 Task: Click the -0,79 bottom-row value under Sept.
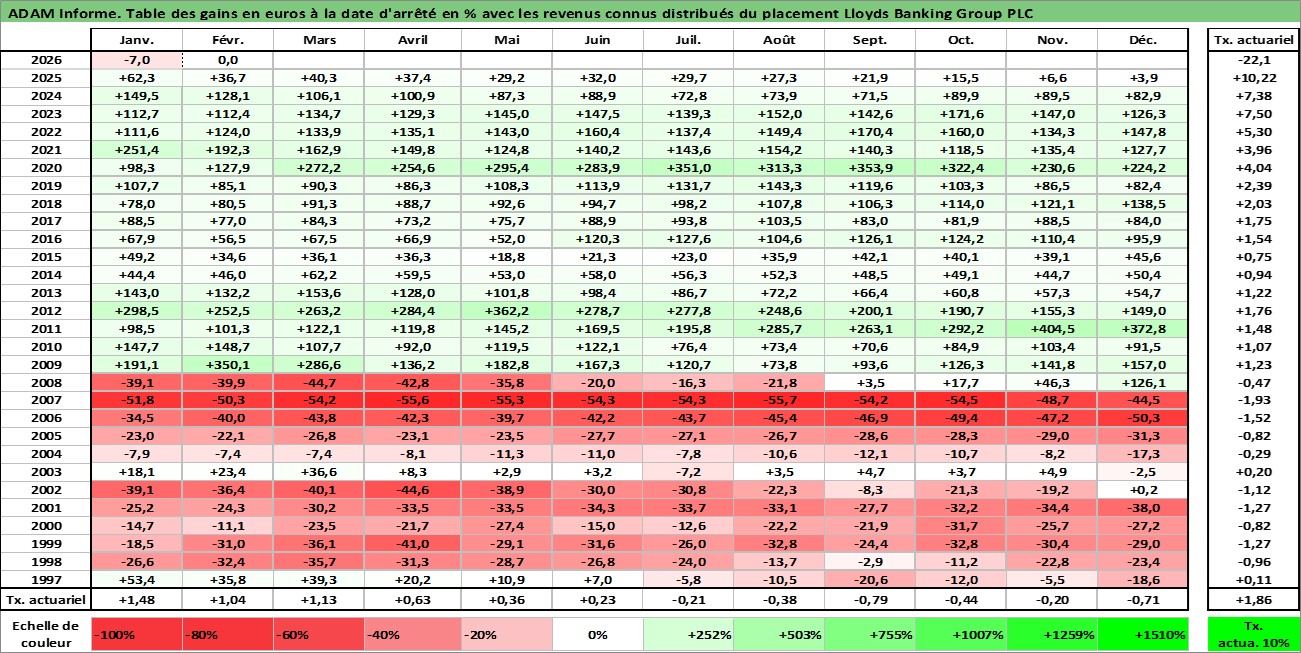870,600
